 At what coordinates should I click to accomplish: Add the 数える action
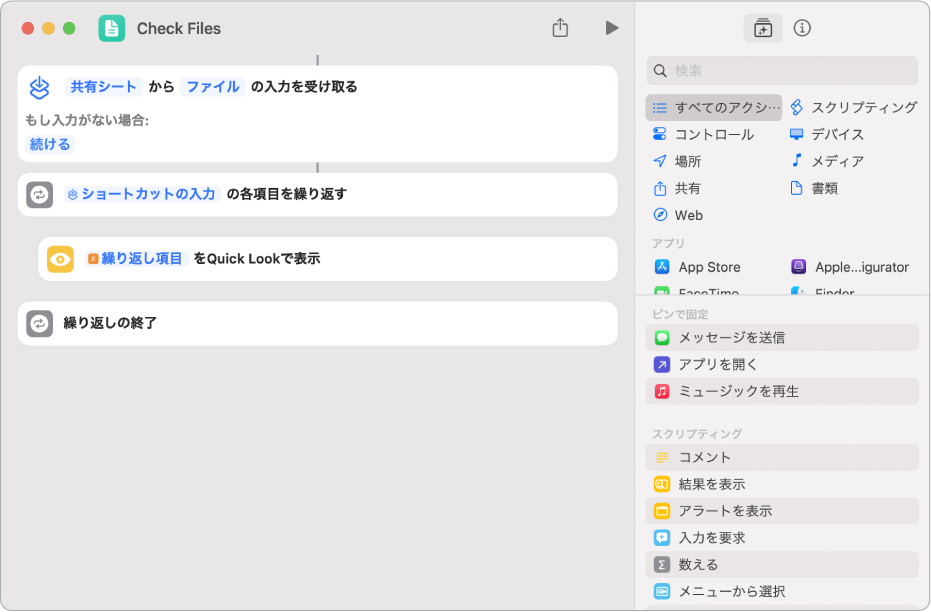point(782,565)
